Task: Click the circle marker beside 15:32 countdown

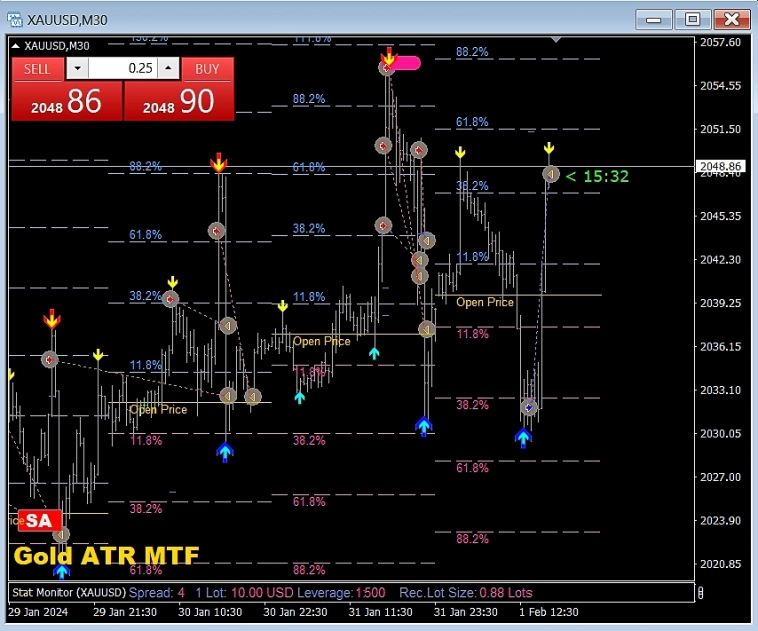Action: click(x=551, y=174)
